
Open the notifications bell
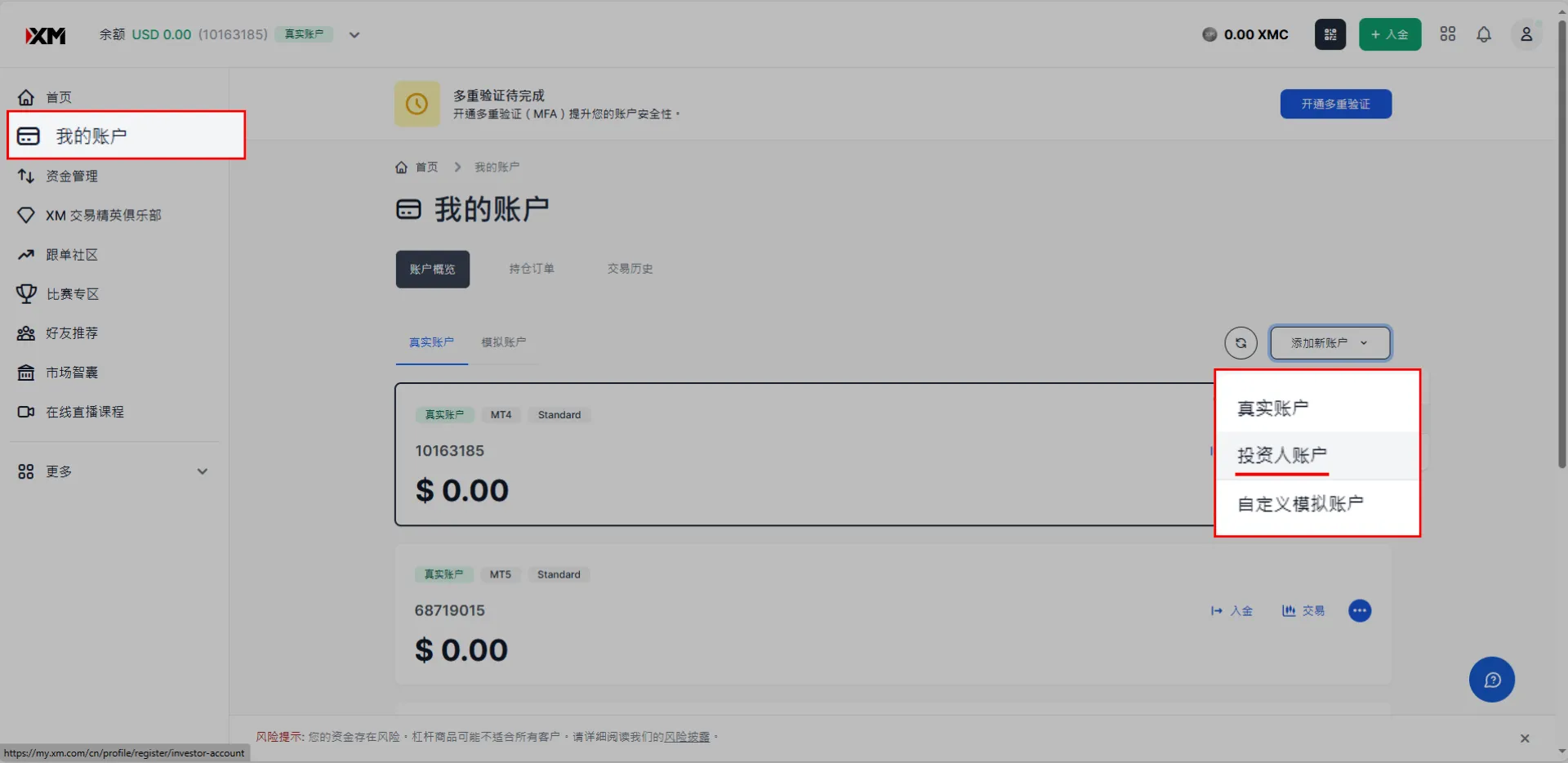click(x=1484, y=34)
